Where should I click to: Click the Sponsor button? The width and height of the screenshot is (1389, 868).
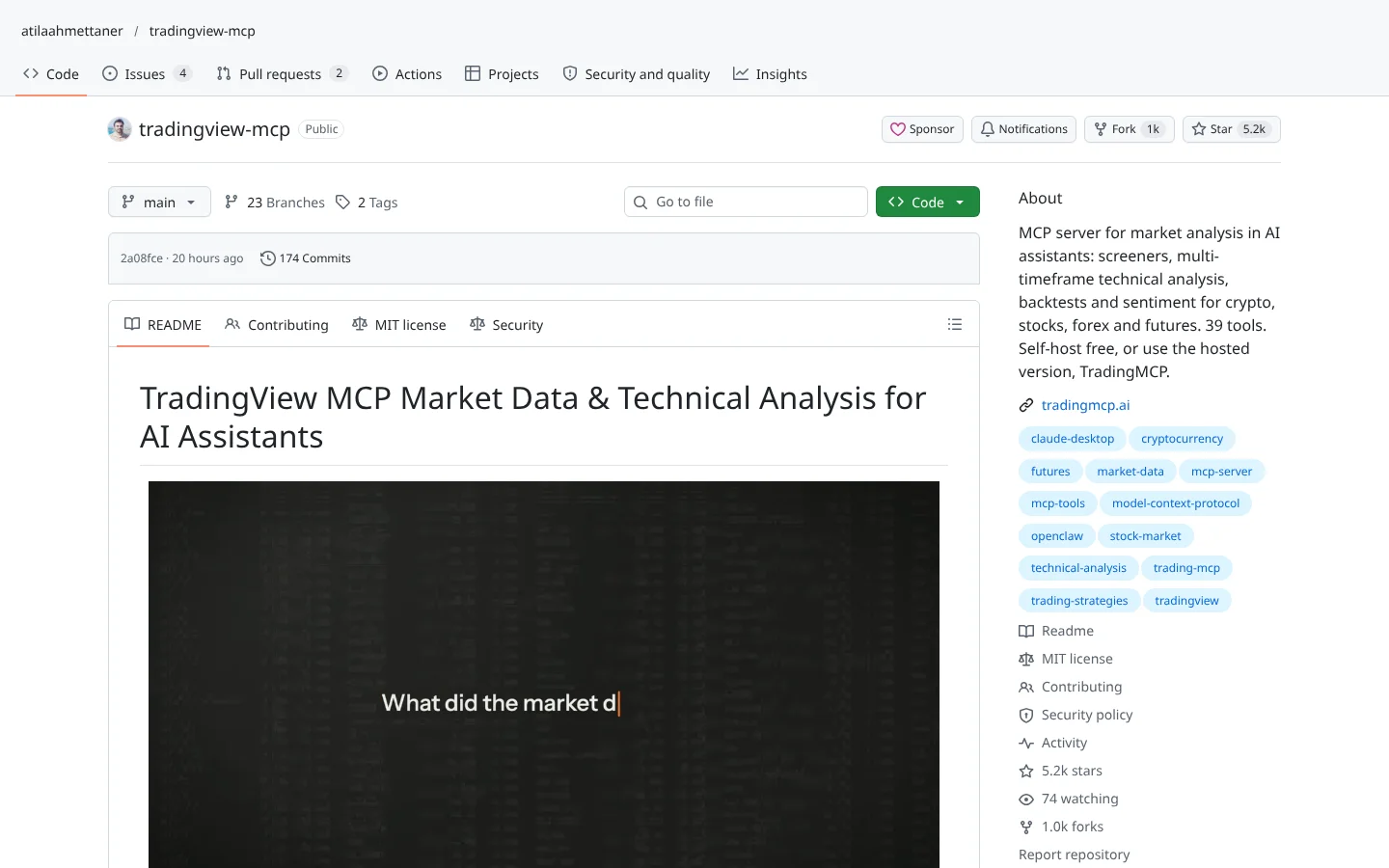(x=922, y=129)
